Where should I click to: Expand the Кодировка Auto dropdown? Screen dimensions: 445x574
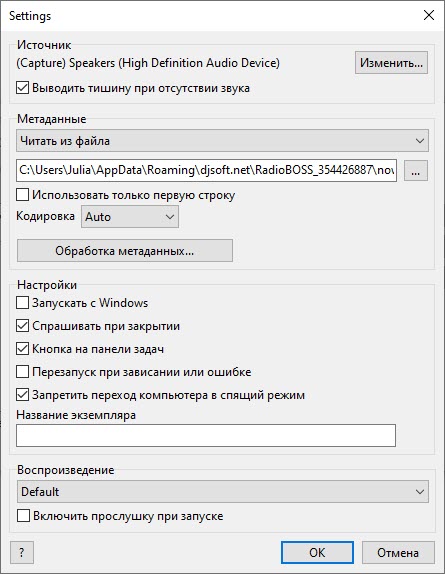pos(130,217)
